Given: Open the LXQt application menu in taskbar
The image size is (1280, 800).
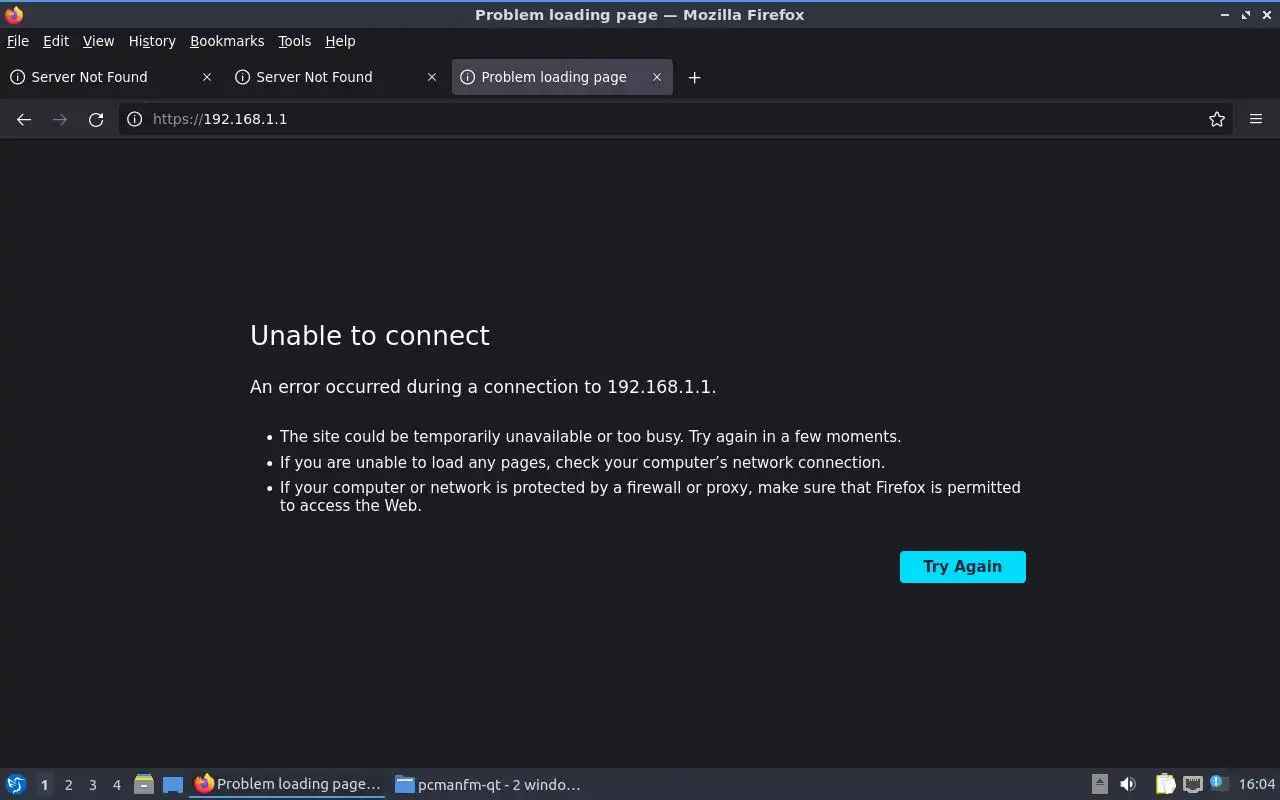Looking at the screenshot, I should click(x=16, y=784).
